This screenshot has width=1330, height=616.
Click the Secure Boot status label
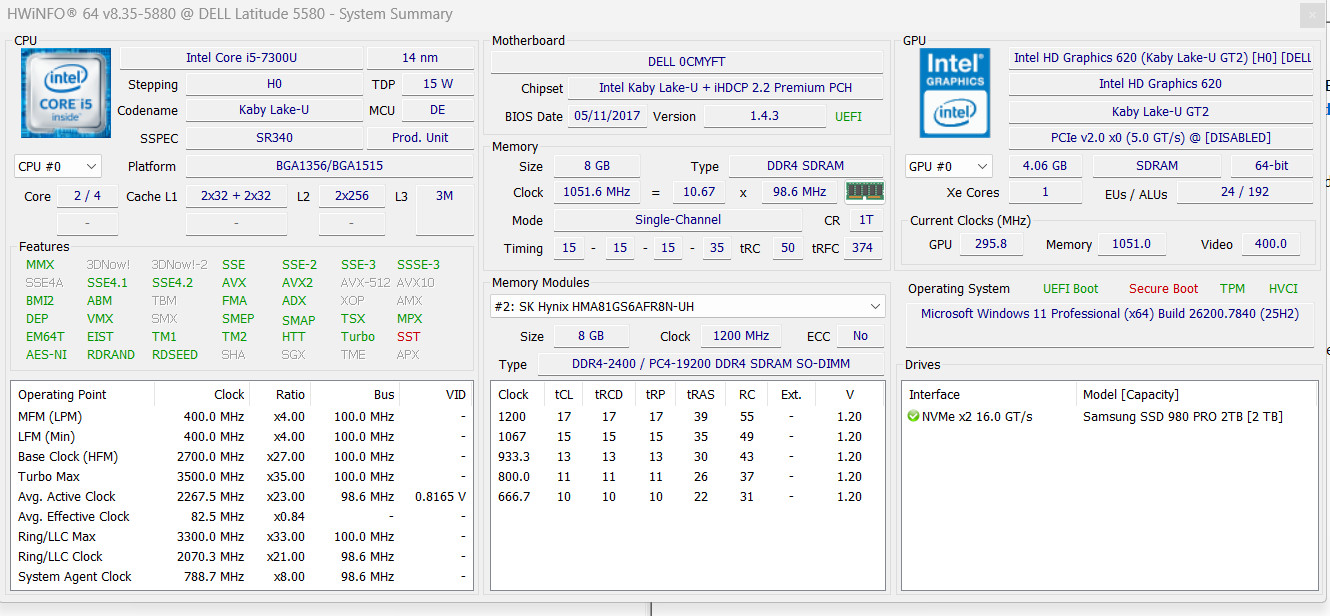tap(1163, 289)
